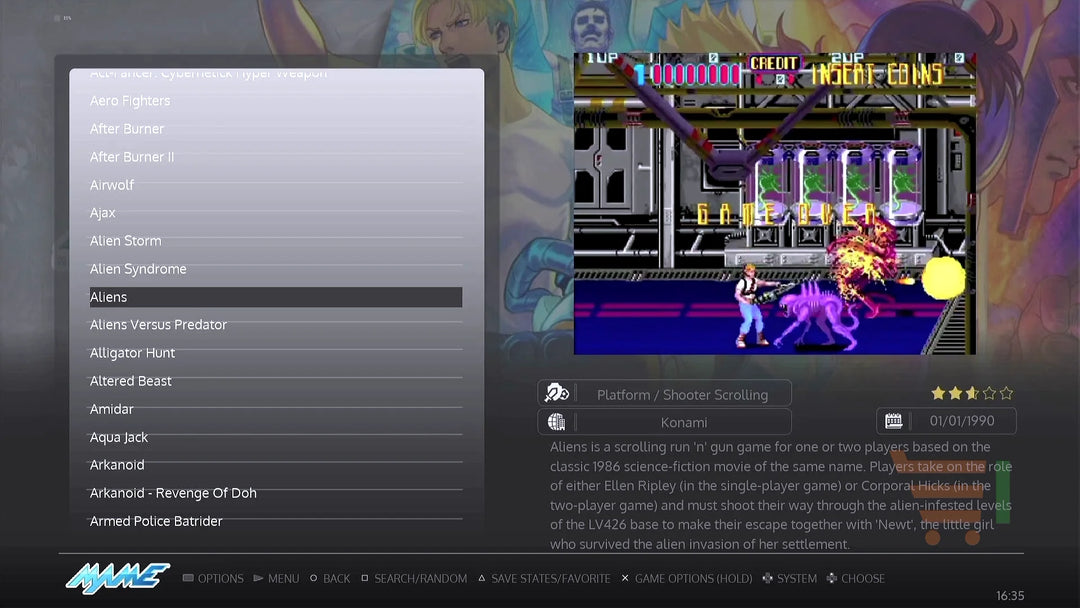1080x608 pixels.
Task: Click the CHOOSE label
Action: [x=862, y=578]
